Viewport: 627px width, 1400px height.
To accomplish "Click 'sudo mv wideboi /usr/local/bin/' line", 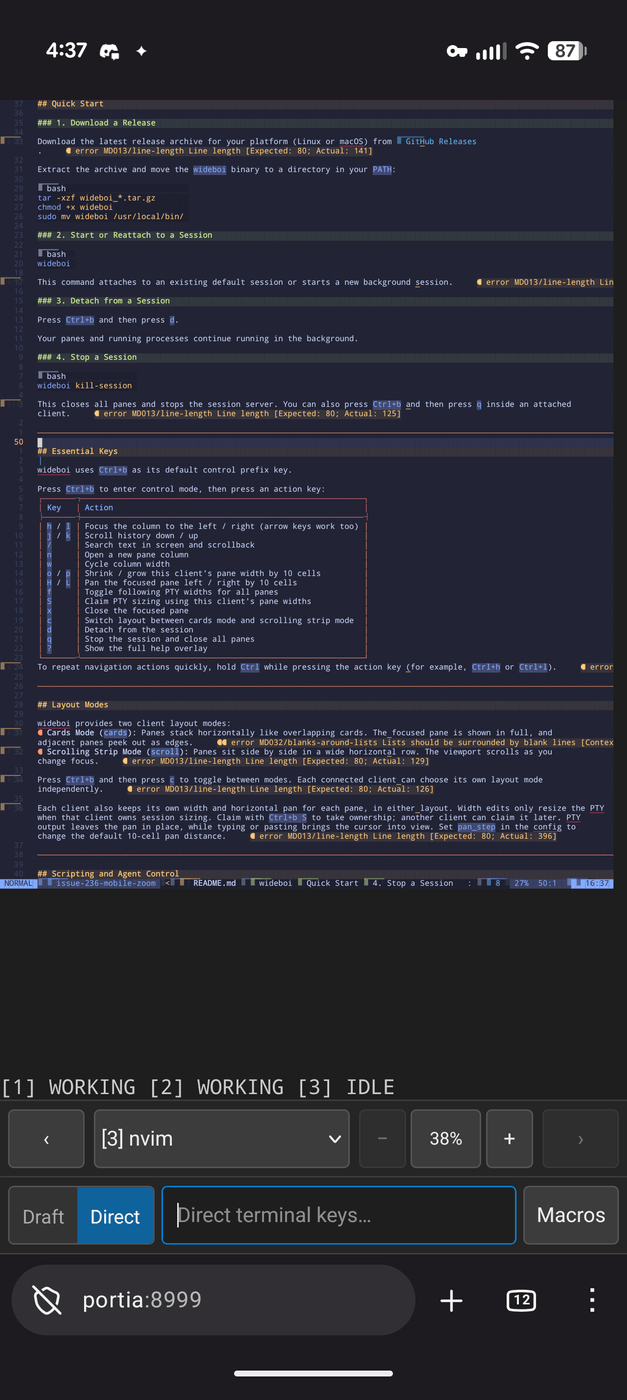I will 110,216.
